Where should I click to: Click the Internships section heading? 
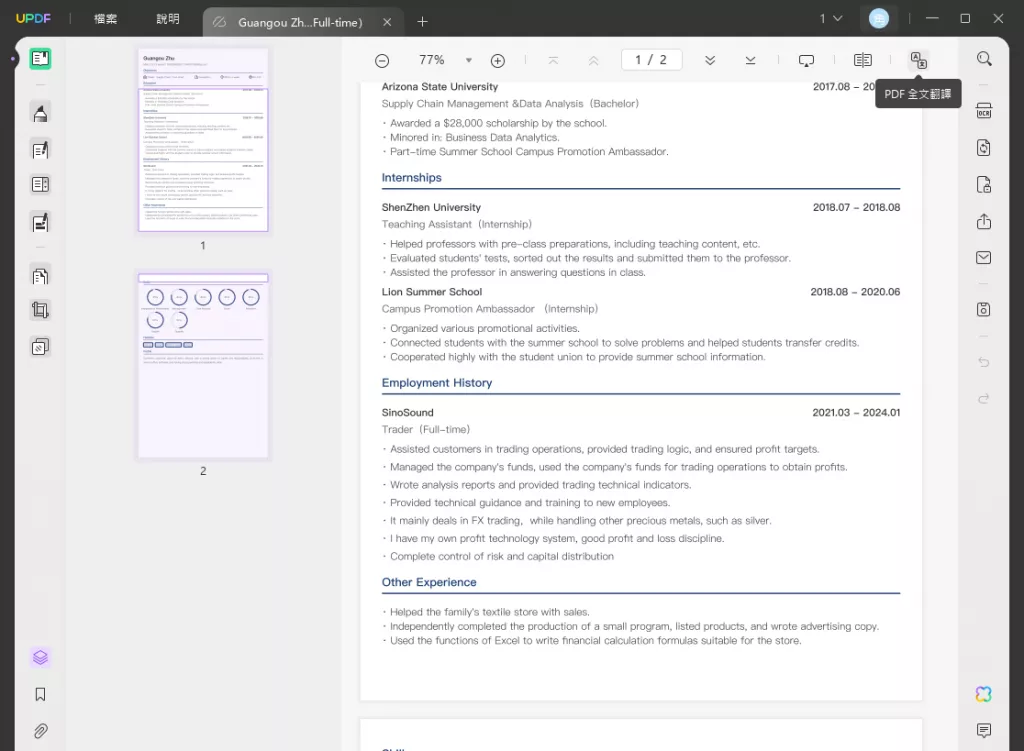pyautogui.click(x=411, y=178)
